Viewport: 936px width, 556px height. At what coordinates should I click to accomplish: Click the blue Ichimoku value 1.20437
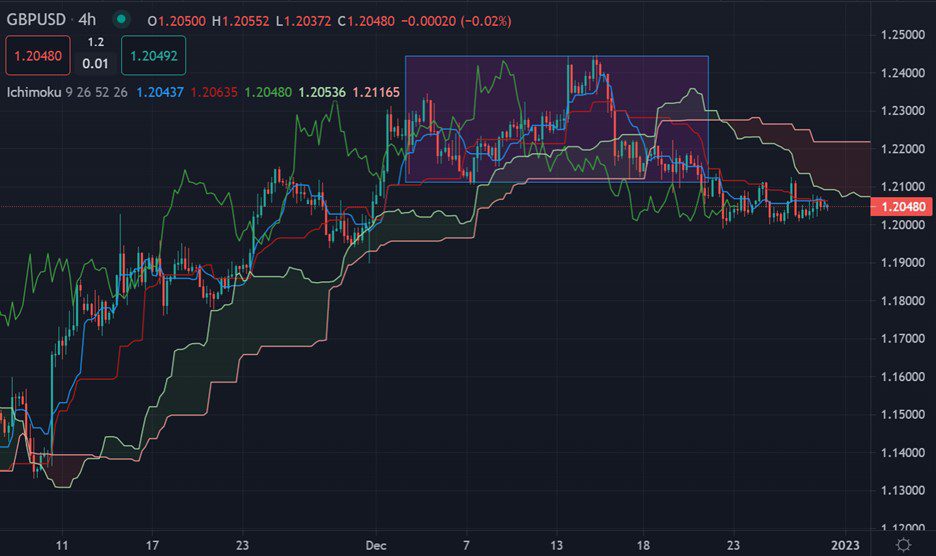tap(160, 93)
